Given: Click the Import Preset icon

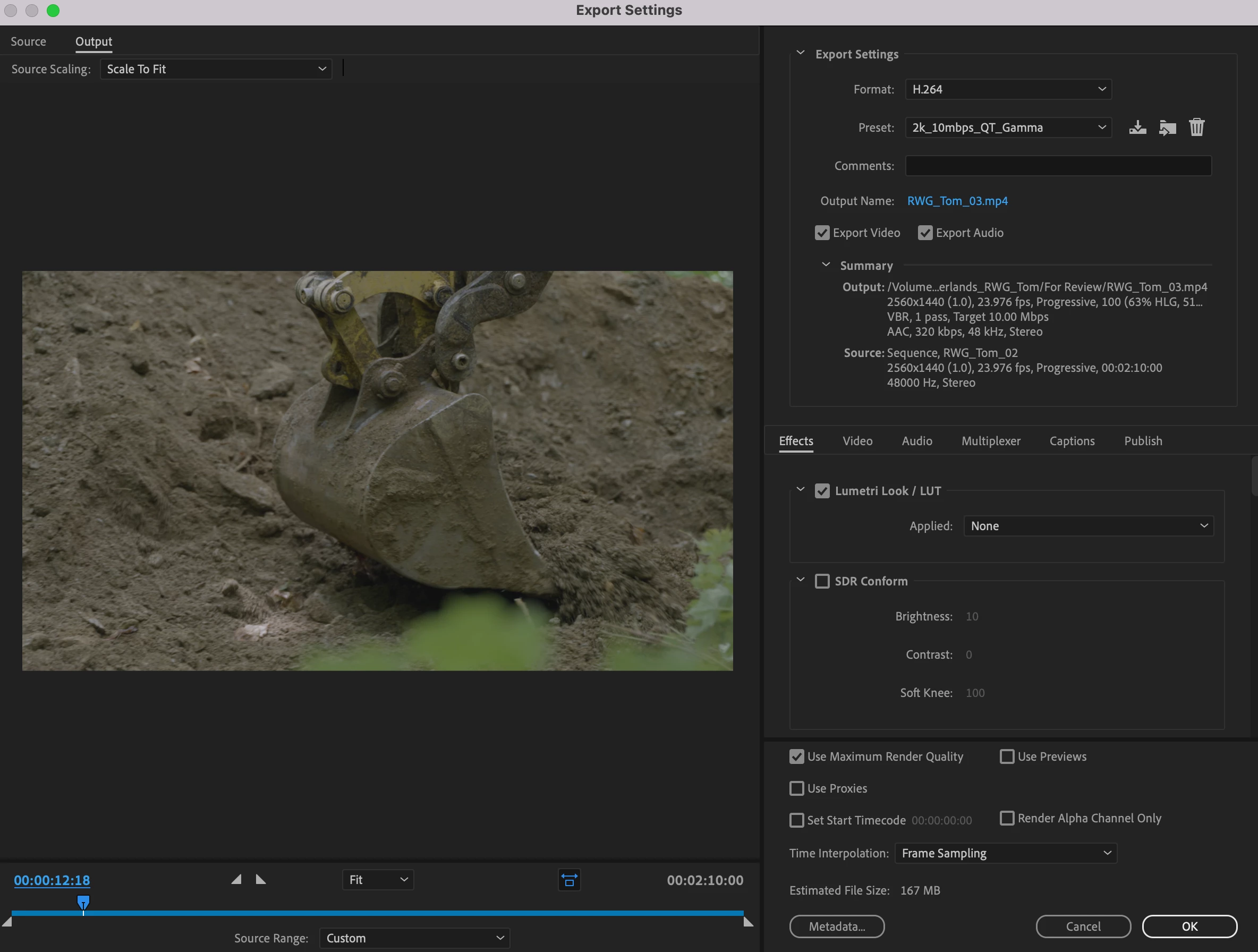Looking at the screenshot, I should point(1167,127).
